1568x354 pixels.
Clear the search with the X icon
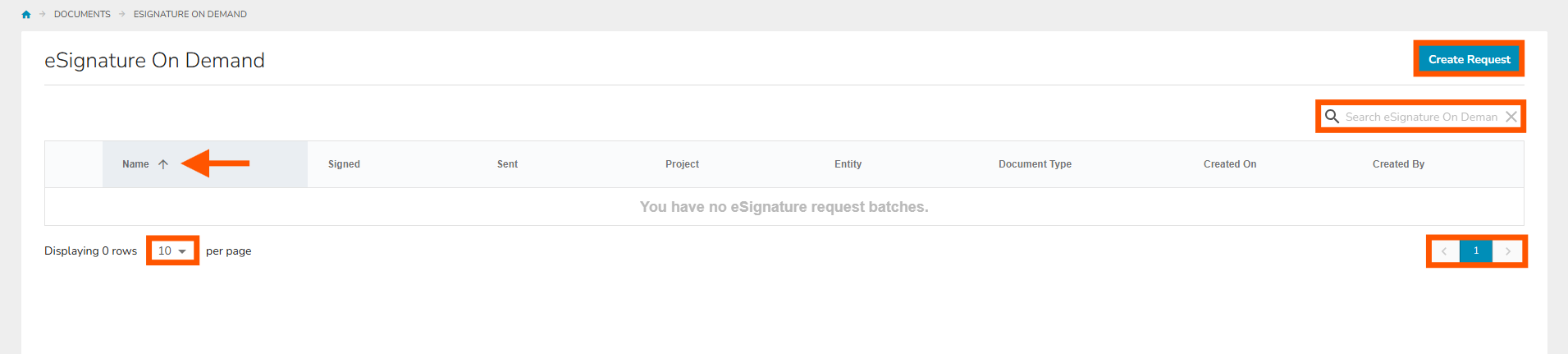coord(1511,117)
